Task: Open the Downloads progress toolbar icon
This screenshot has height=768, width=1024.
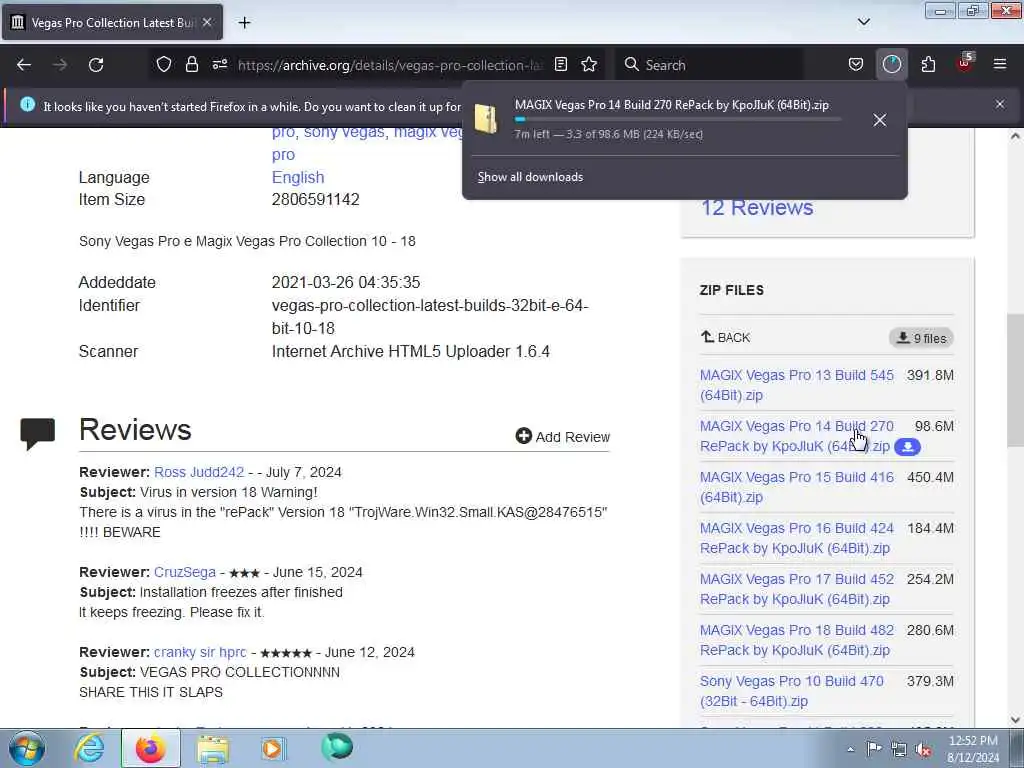Action: tap(891, 64)
